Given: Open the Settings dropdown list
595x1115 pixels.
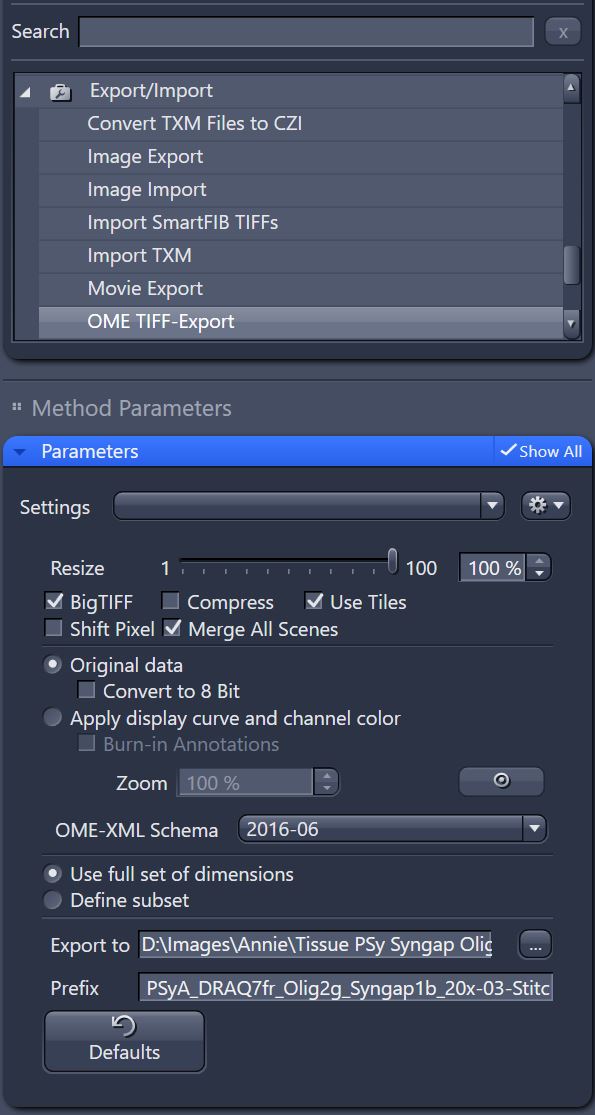Looking at the screenshot, I should 309,506.
